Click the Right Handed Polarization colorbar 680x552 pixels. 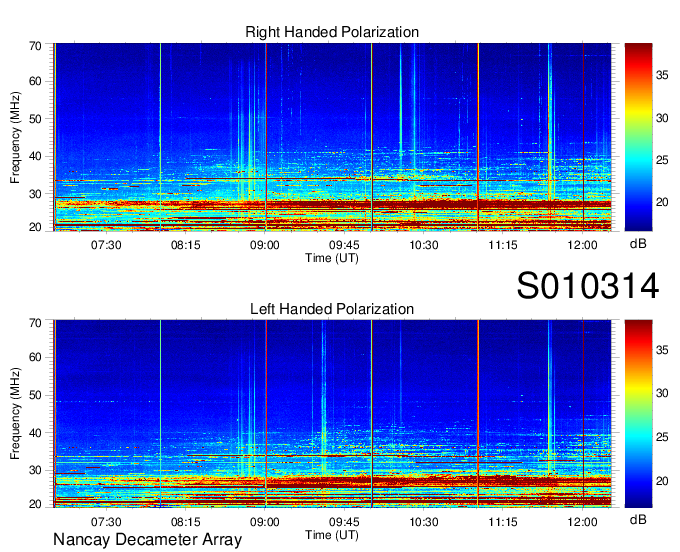point(638,137)
